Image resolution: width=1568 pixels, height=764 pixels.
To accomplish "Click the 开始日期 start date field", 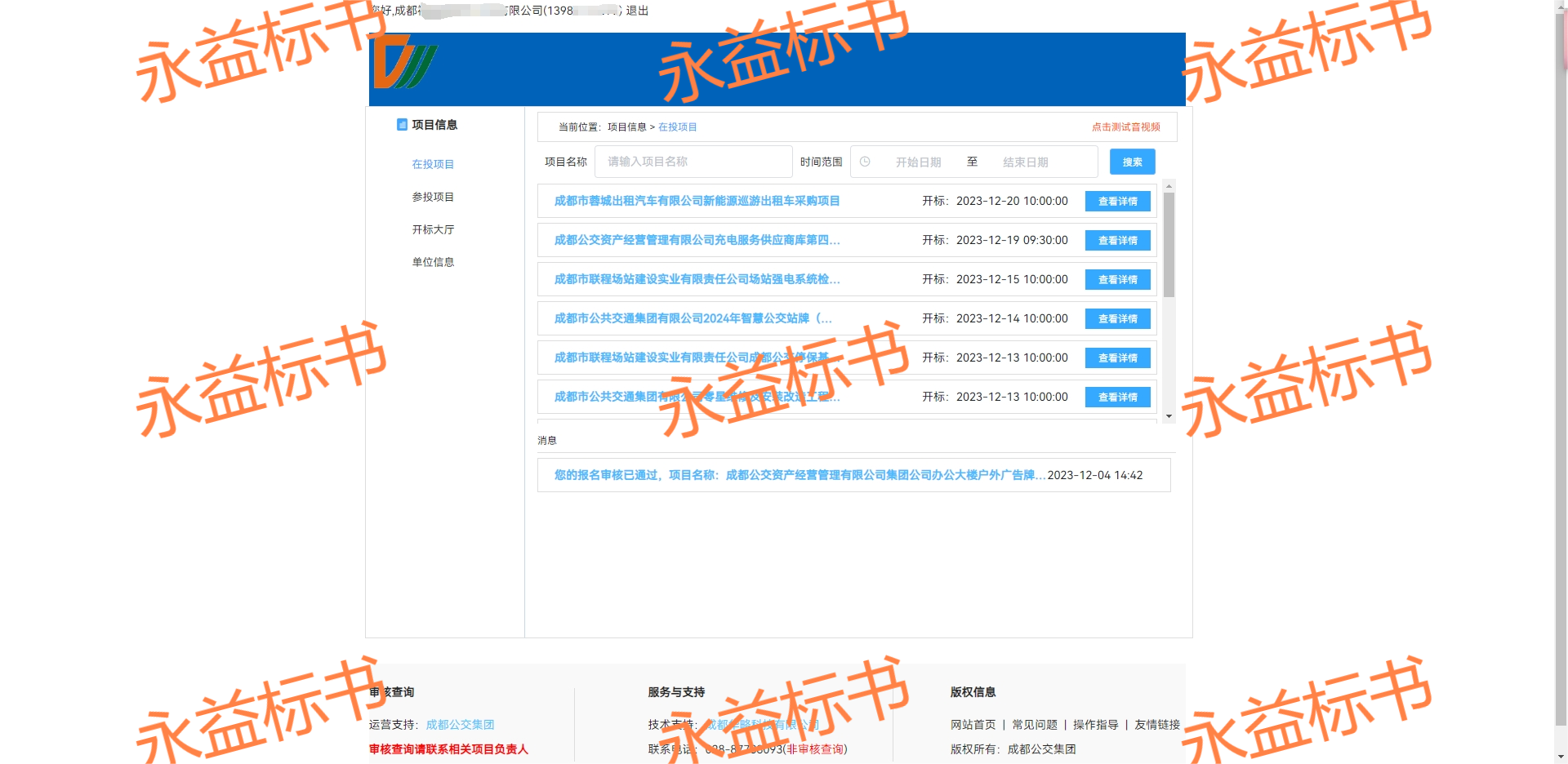I will 918,162.
